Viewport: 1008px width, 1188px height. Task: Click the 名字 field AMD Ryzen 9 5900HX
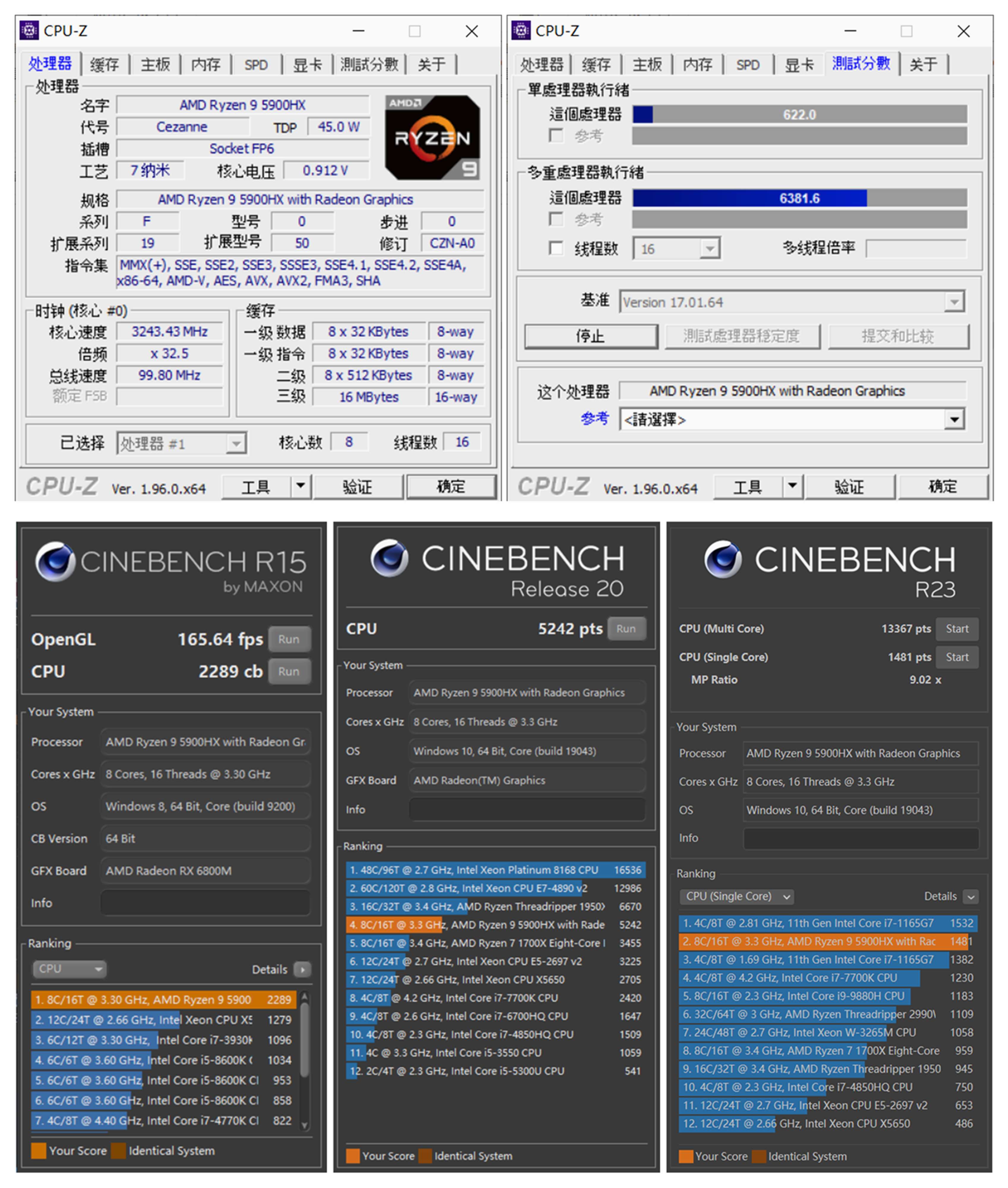[243, 105]
